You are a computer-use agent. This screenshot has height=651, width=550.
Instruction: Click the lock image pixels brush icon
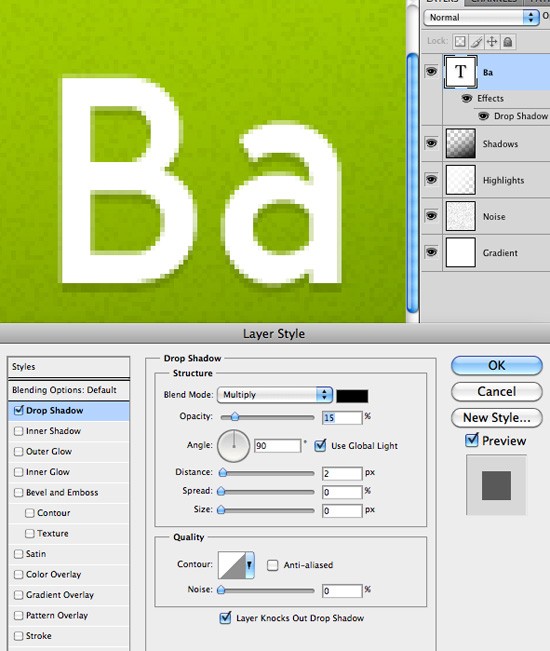click(476, 42)
